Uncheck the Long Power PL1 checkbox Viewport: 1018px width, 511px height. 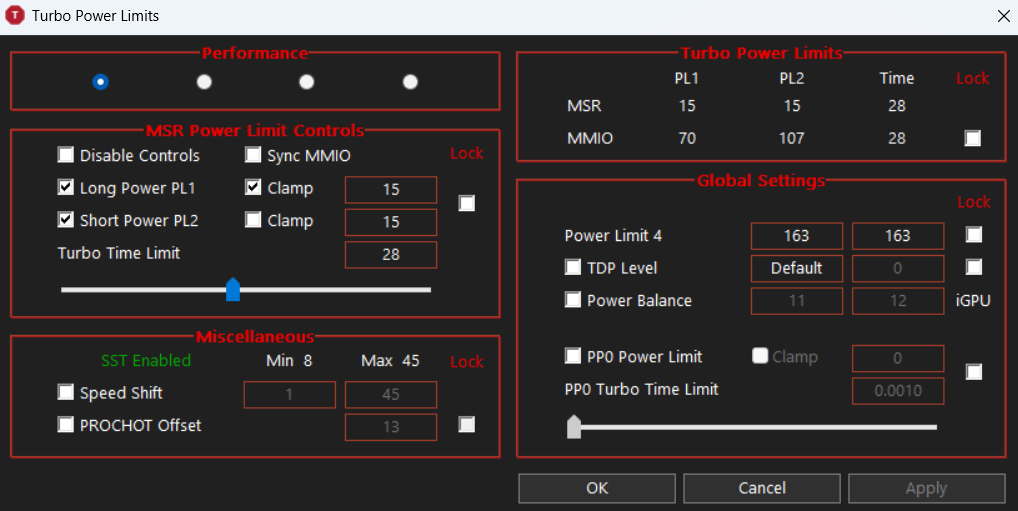point(66,187)
